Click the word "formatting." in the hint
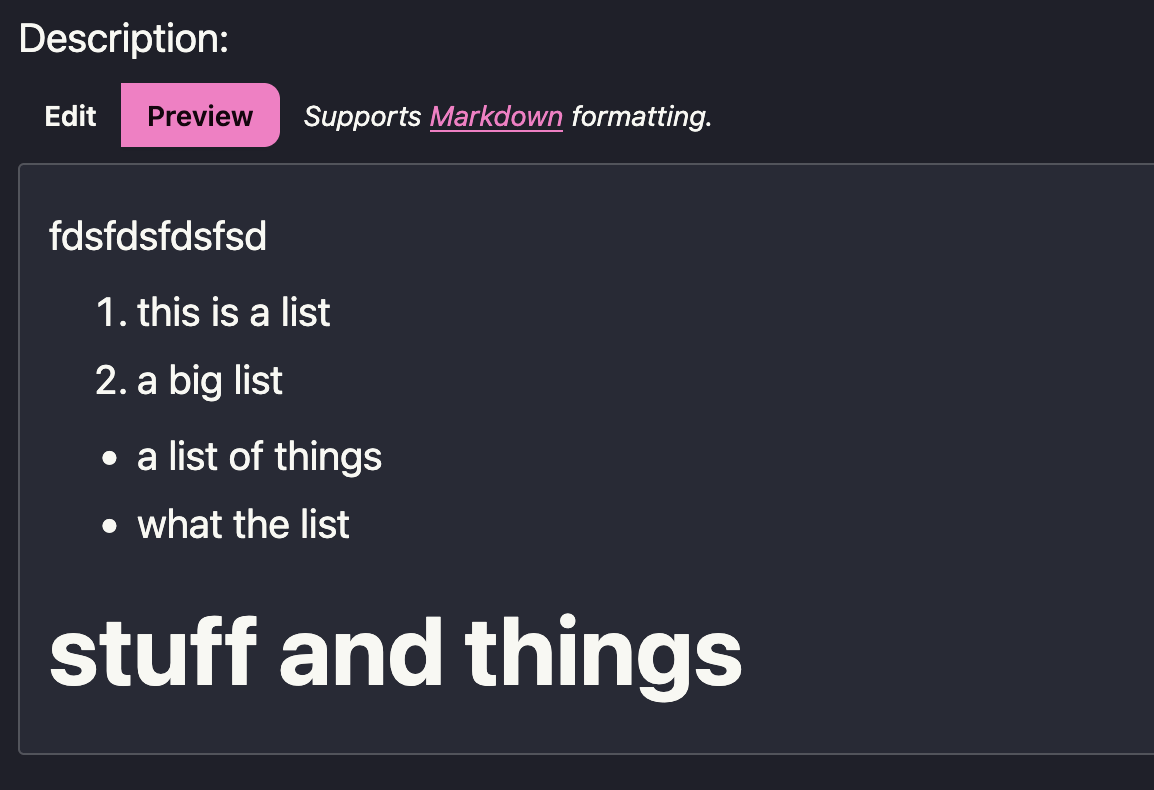 (641, 116)
